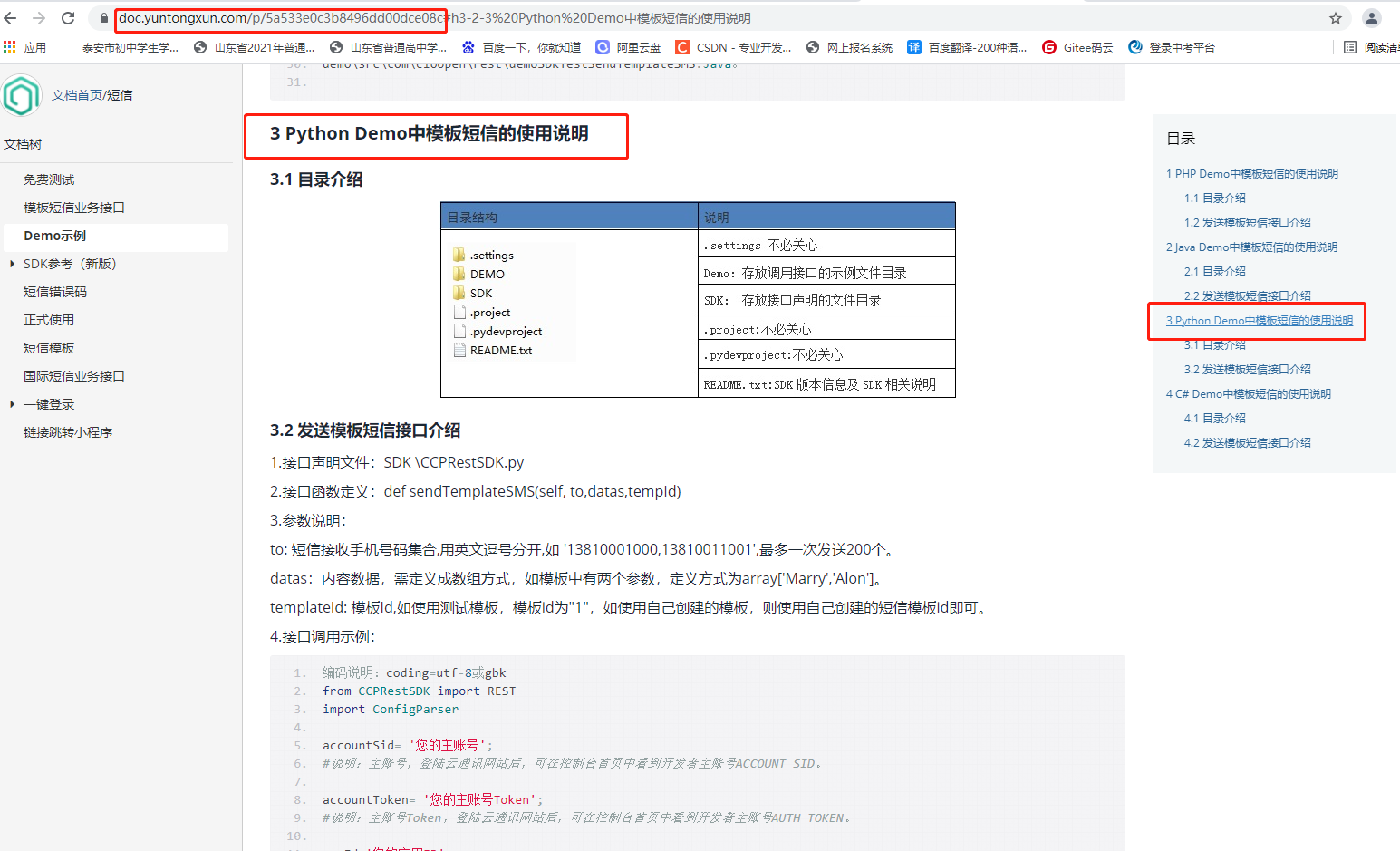Click the forward navigation arrow
Image resolution: width=1400 pixels, height=851 pixels.
click(38, 15)
